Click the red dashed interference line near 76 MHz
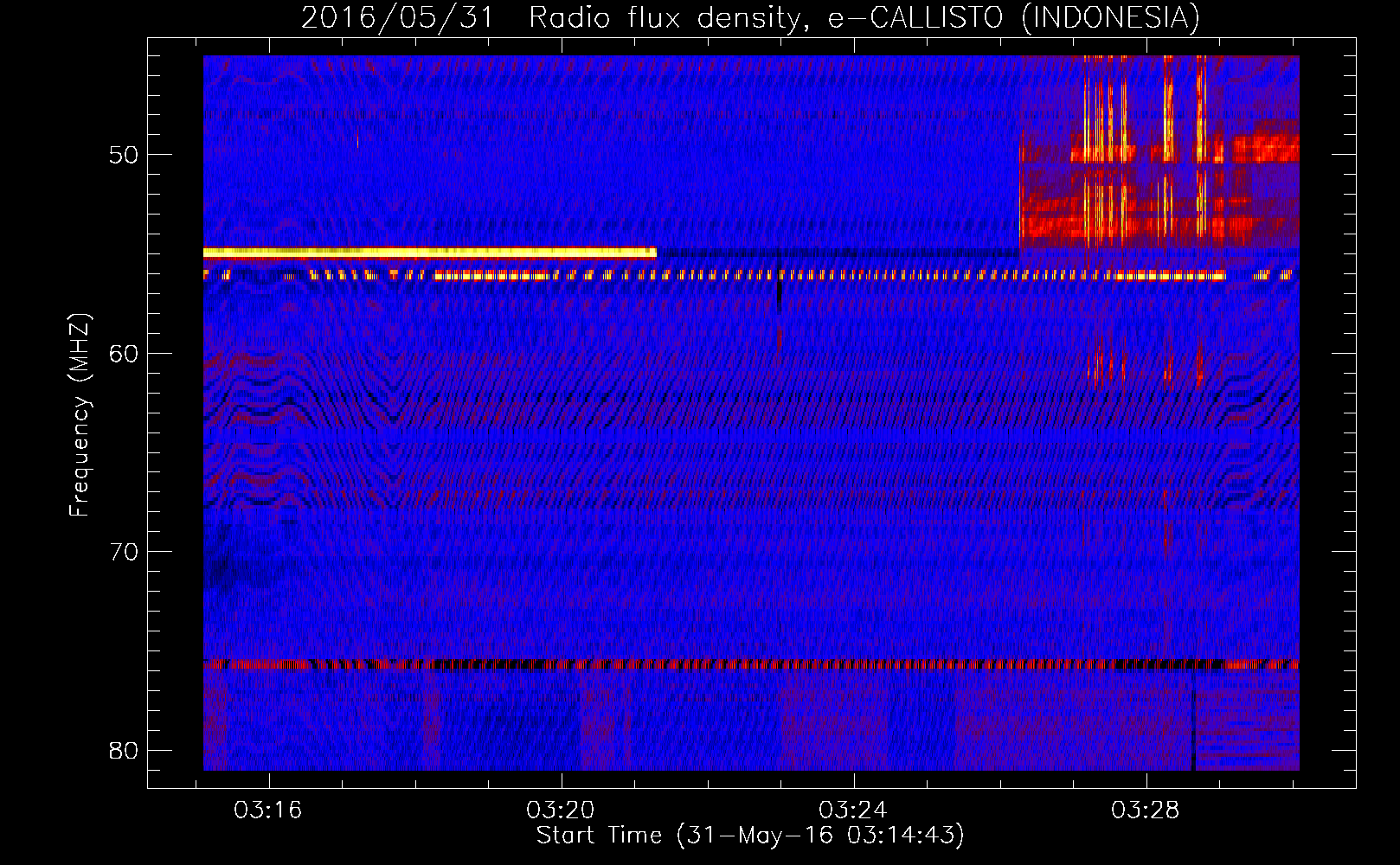This screenshot has height=865, width=1400. (x=751, y=664)
